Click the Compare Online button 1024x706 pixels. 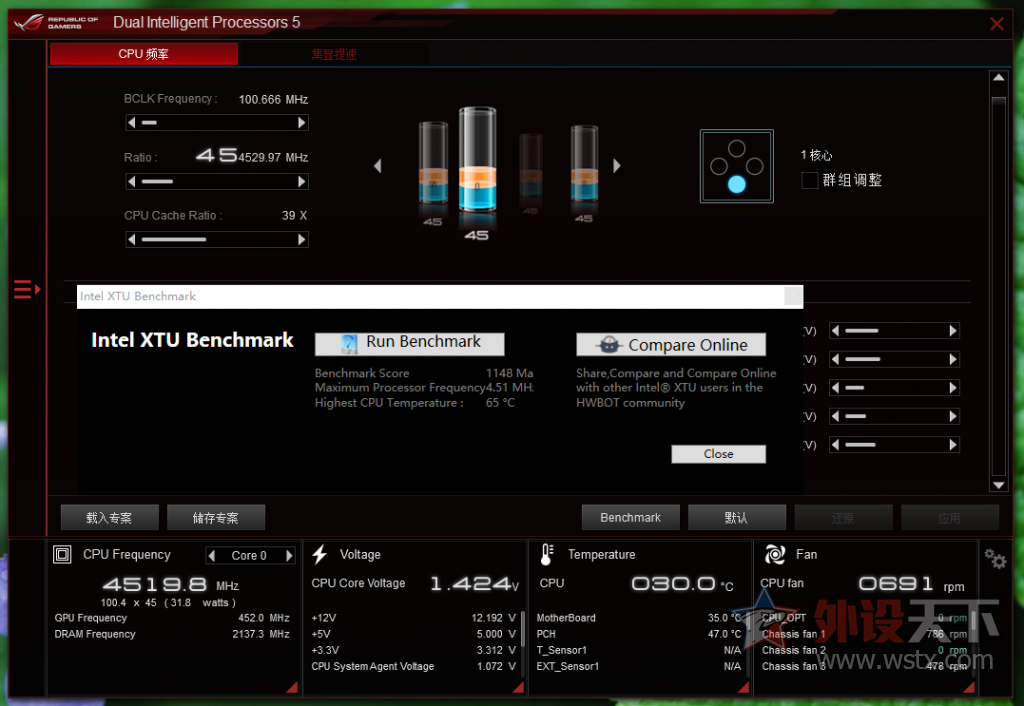[671, 344]
